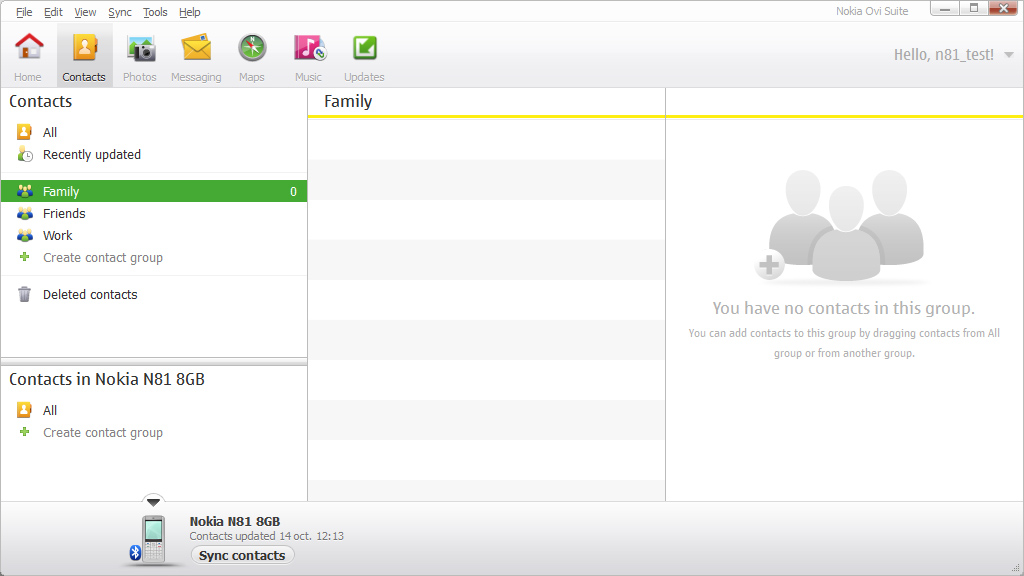The height and width of the screenshot is (576, 1024).
Task: Select All under Contacts in Nokia N81
Action: (50, 411)
